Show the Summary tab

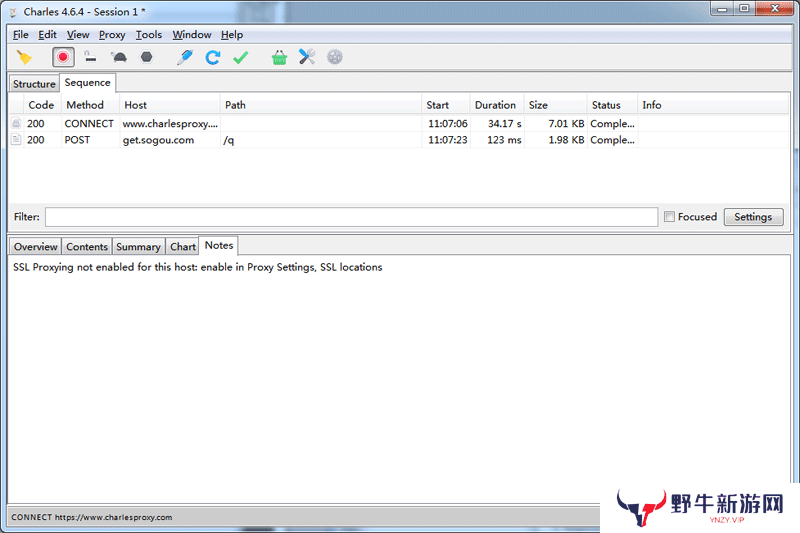click(138, 247)
